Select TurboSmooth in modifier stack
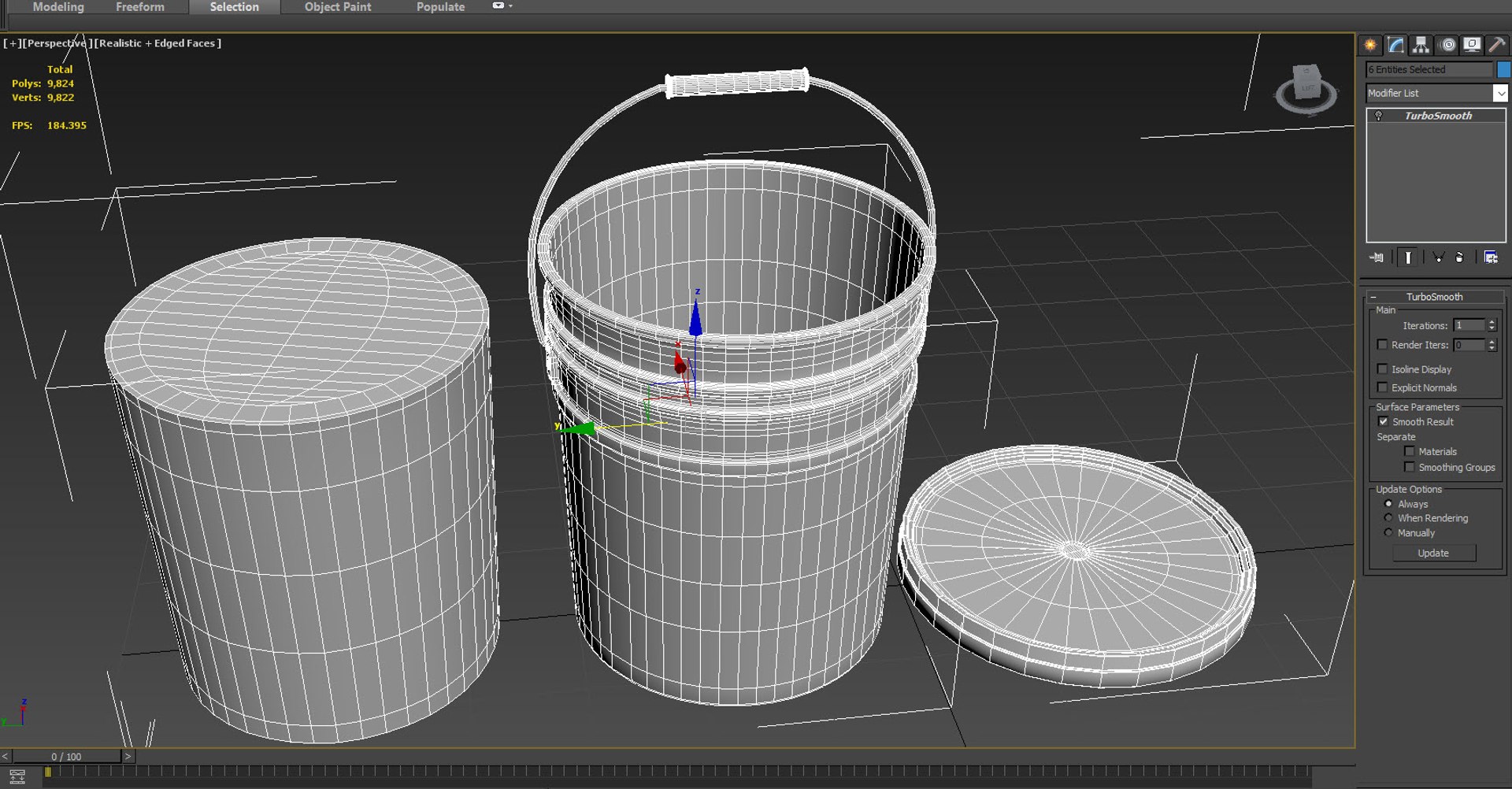 coord(1437,116)
